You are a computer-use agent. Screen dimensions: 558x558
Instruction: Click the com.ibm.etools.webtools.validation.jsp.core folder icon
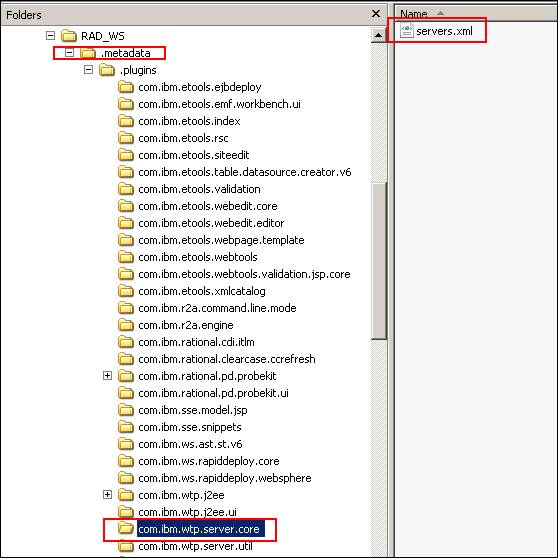126,274
